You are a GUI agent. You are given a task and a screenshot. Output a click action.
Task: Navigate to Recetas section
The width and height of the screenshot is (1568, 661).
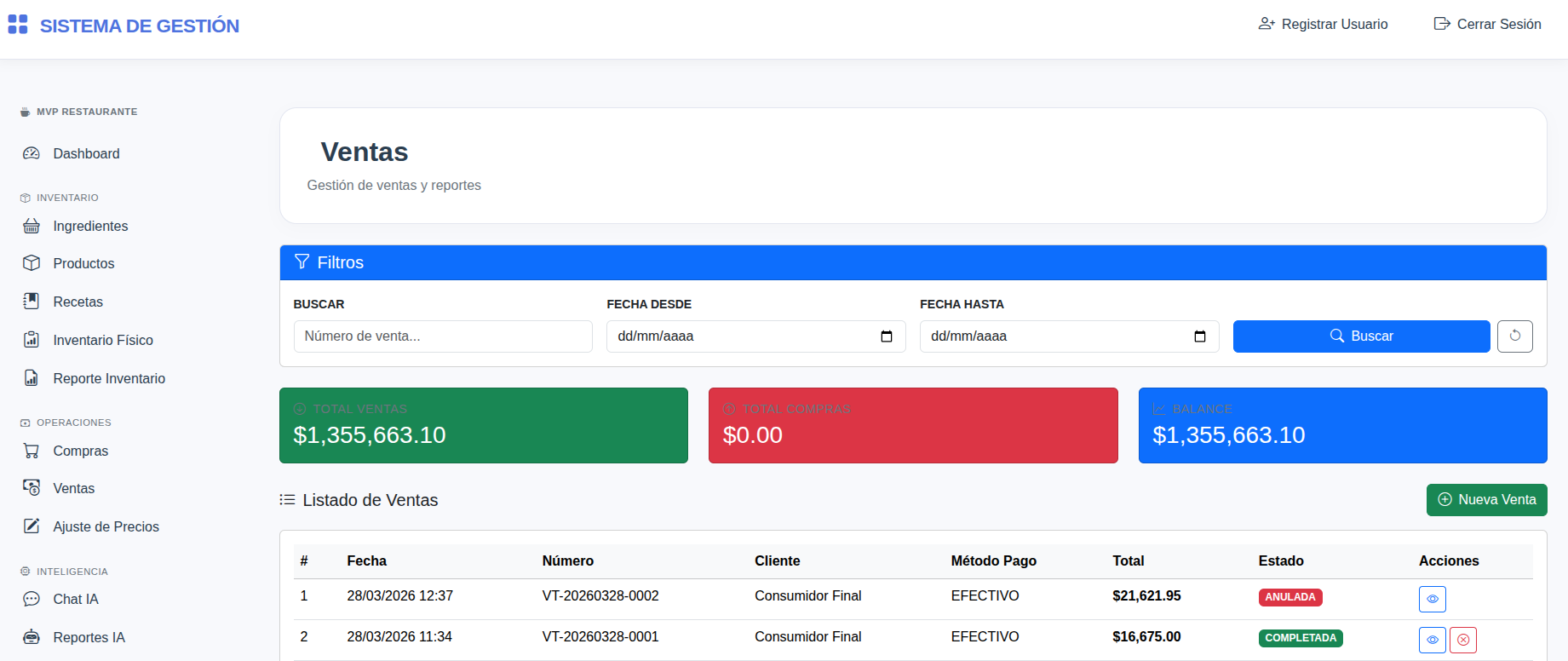78,302
